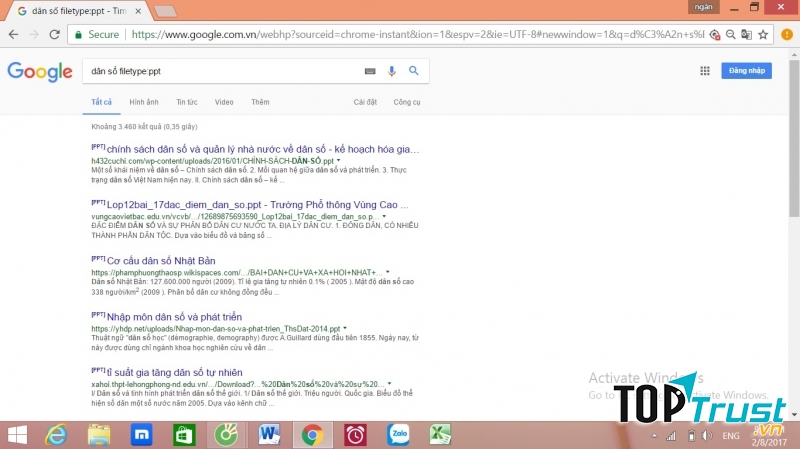Open the on-screen keyboard input tool

click(370, 71)
